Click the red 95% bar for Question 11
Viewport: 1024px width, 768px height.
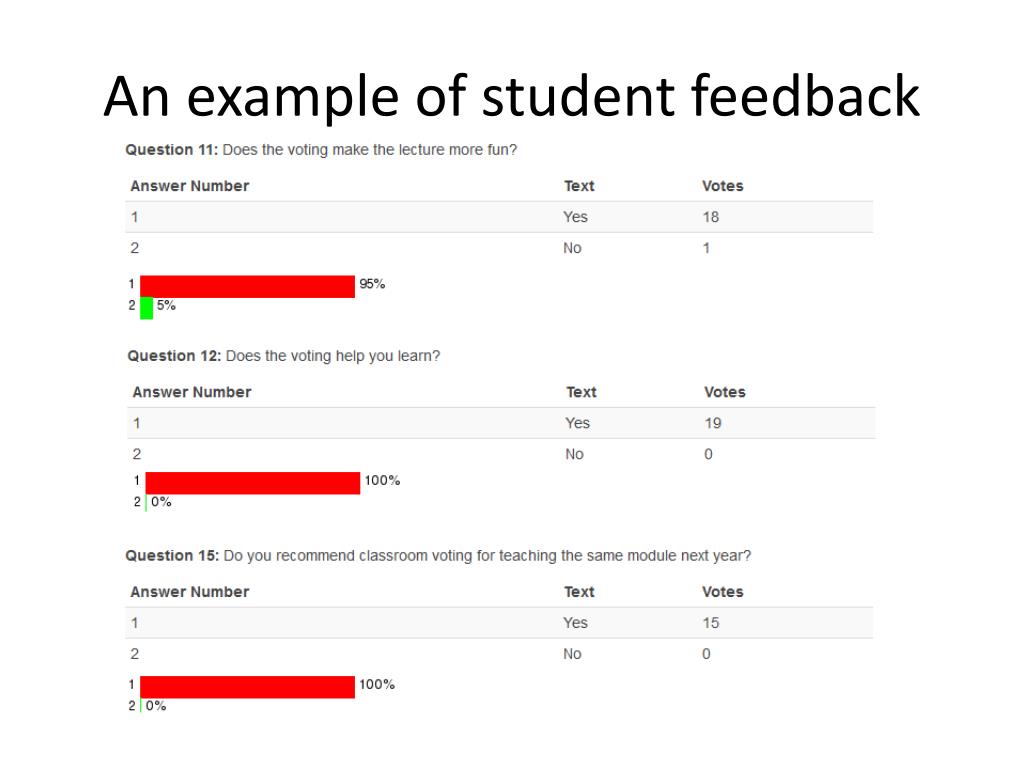coord(248,287)
